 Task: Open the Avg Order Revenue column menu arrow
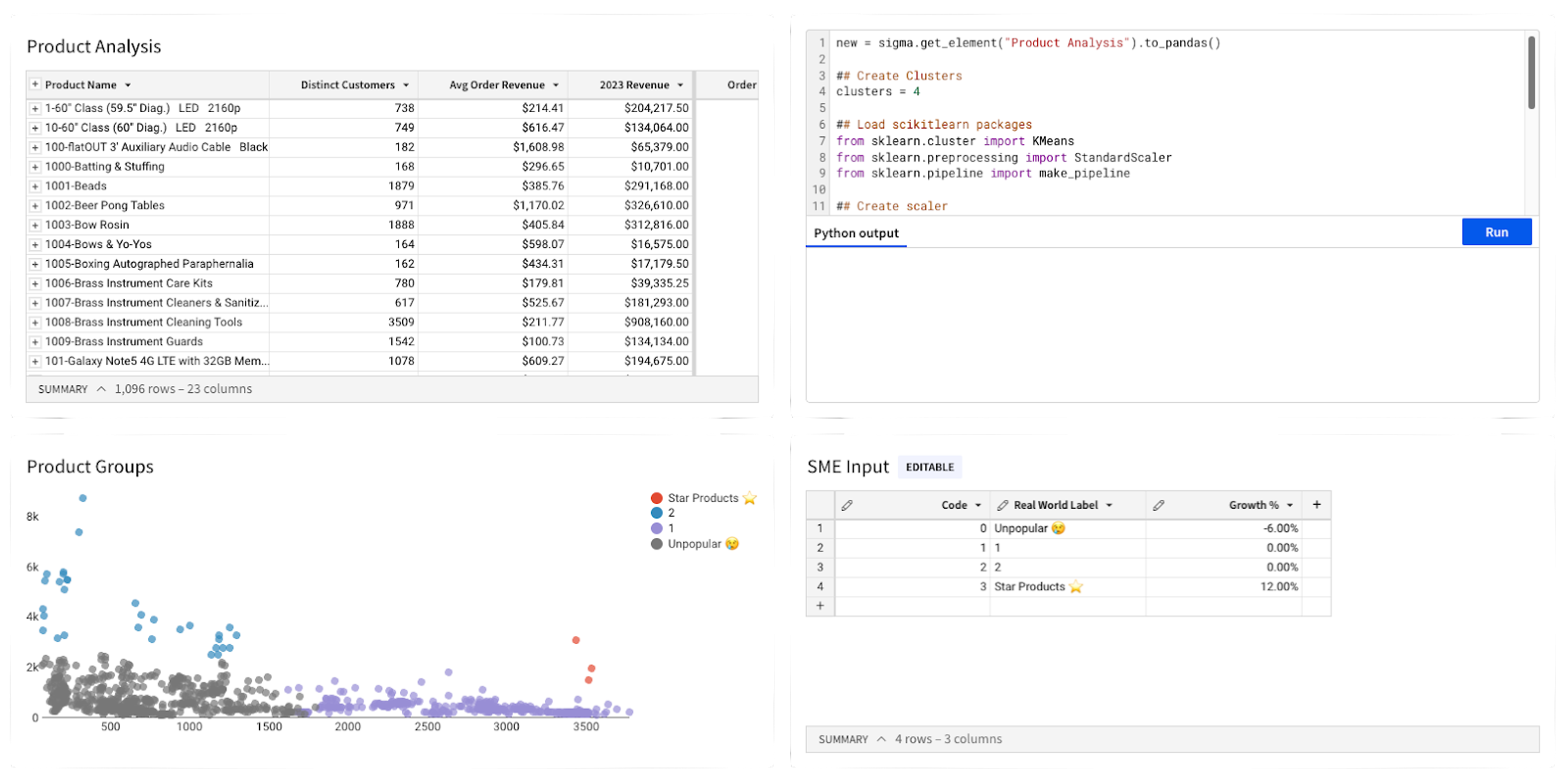(556, 85)
